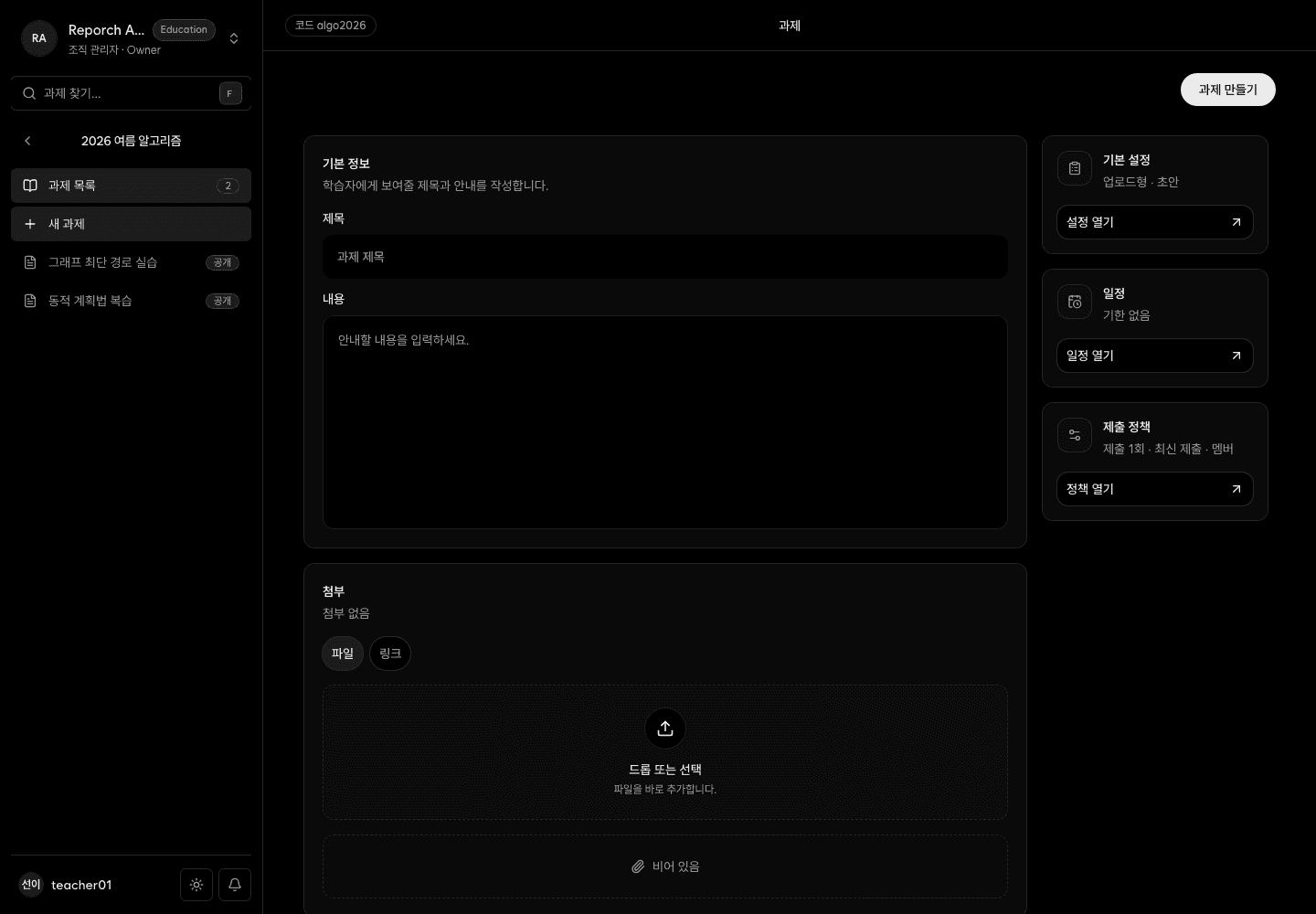Open 일정 열기 in the 일정 card

point(1155,356)
